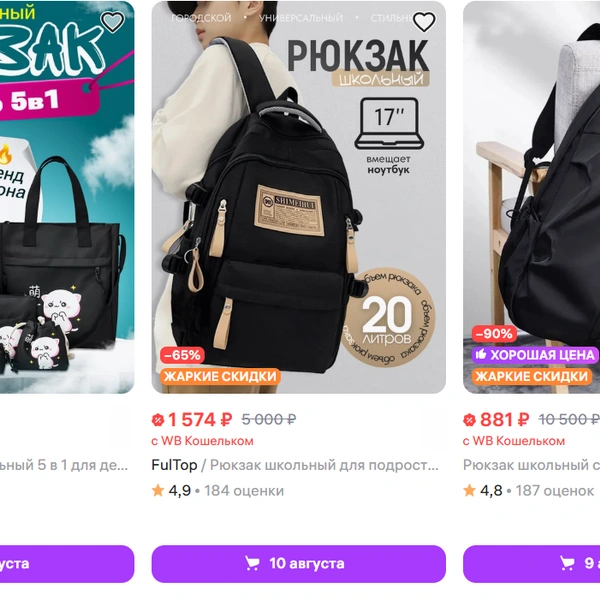Viewport: 600px width, 600px height.
Task: Click the 1 574 ₽ price
Action: point(200,420)
